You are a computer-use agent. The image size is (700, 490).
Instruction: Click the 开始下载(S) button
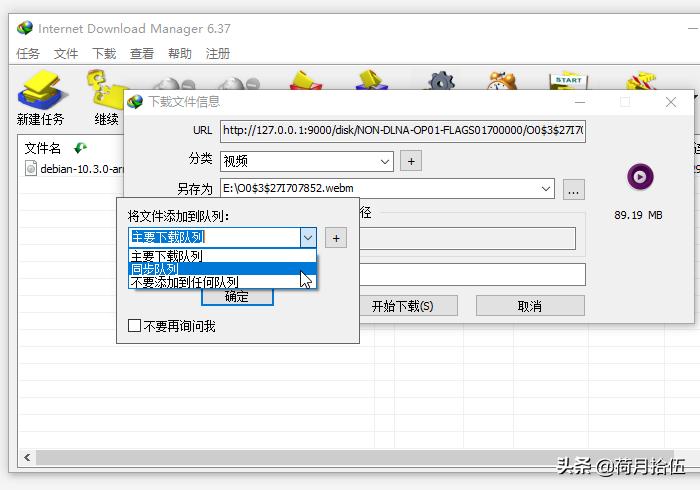(x=408, y=306)
